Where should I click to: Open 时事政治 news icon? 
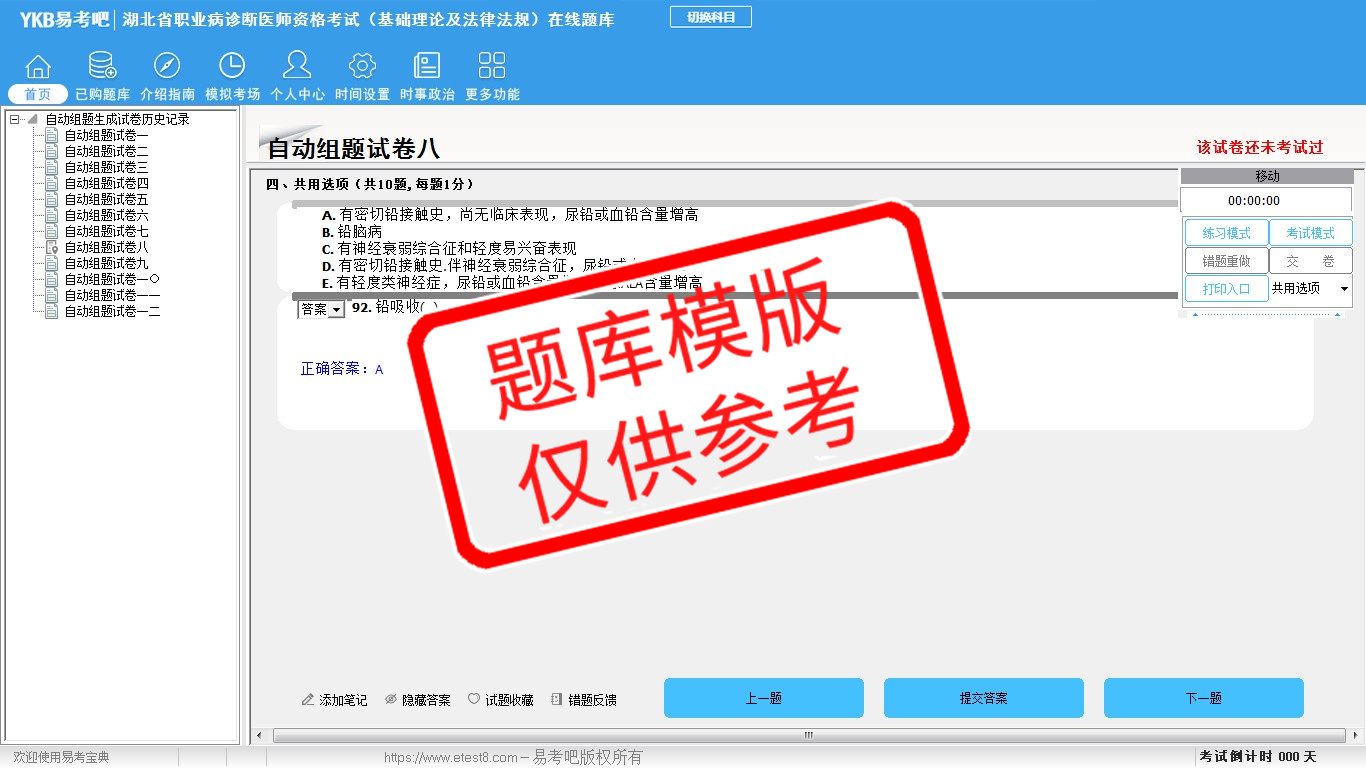point(427,66)
